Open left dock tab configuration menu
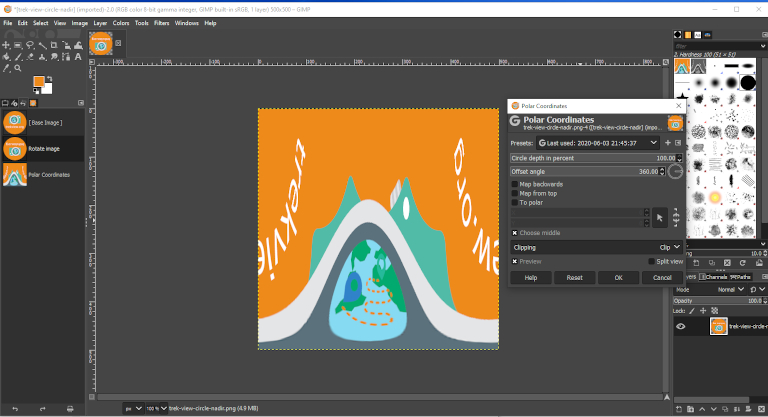 click(x=81, y=103)
